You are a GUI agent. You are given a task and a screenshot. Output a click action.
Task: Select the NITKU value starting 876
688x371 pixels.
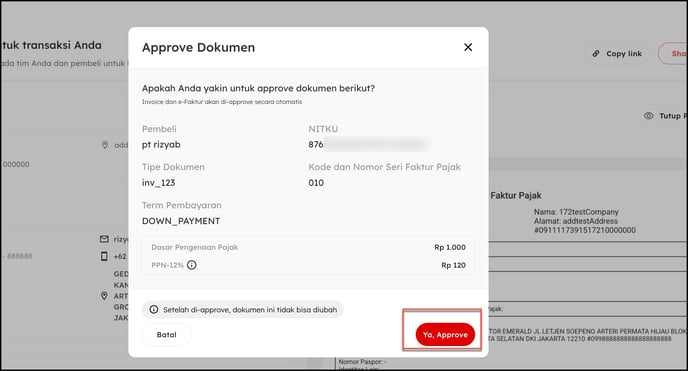368,144
